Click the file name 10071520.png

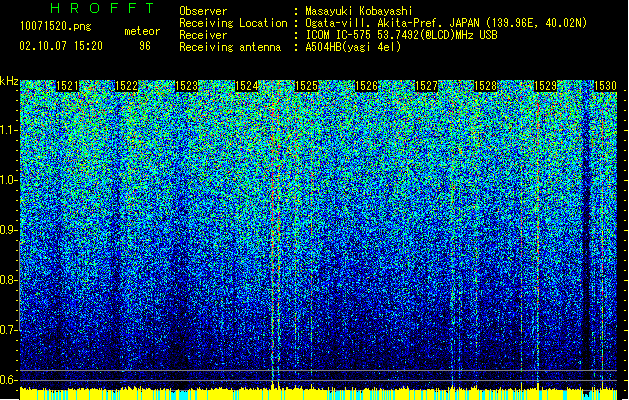point(56,26)
